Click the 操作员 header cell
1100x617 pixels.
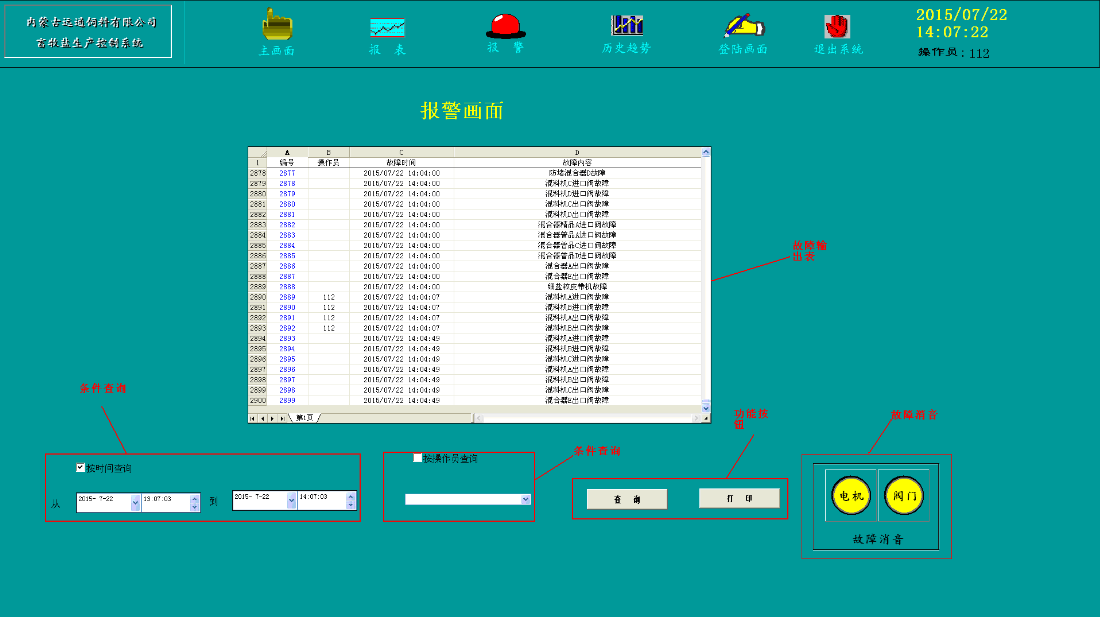(x=328, y=163)
